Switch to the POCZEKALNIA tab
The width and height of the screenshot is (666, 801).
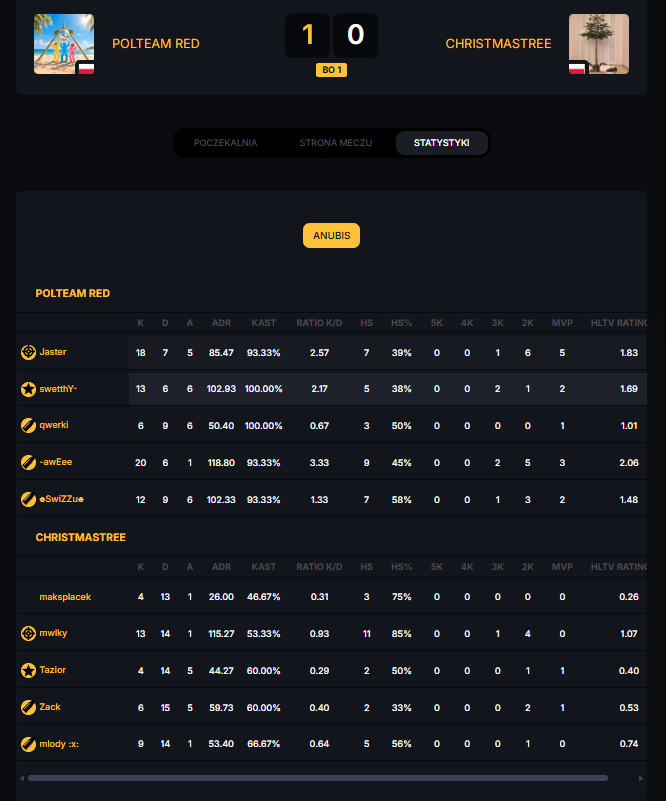[x=225, y=143]
